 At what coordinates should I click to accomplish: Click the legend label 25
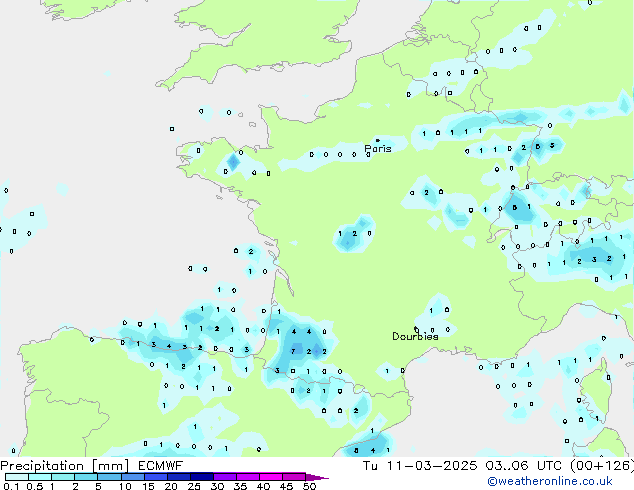click(x=194, y=486)
